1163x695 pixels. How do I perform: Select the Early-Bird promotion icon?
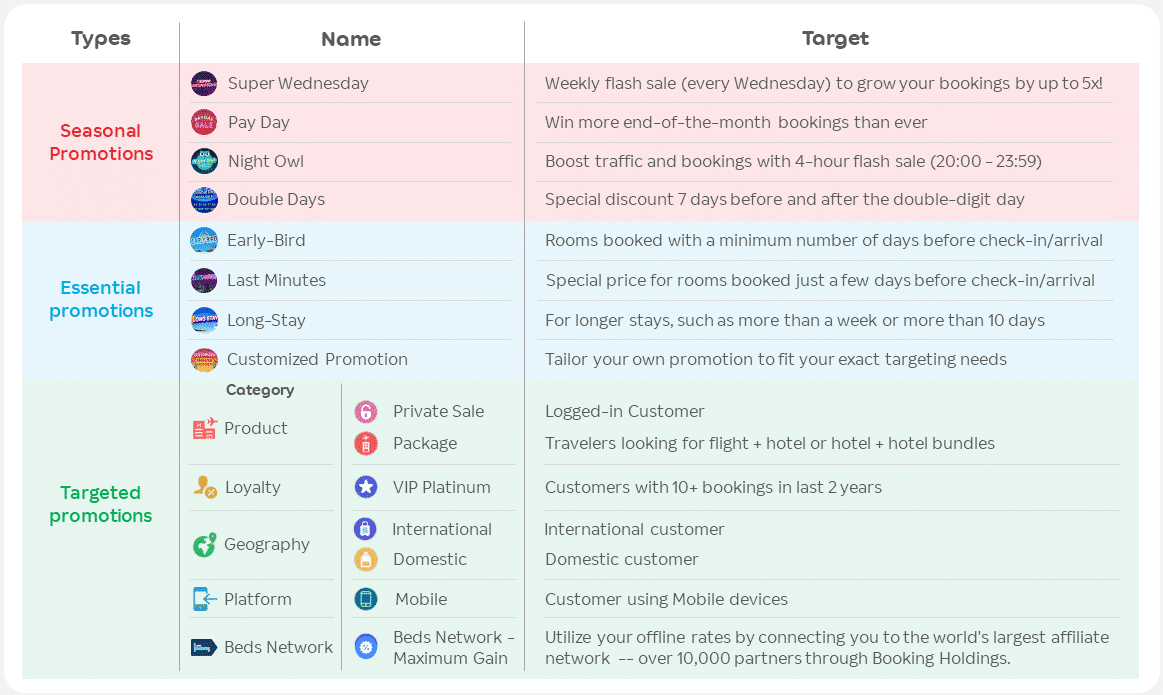(x=204, y=241)
